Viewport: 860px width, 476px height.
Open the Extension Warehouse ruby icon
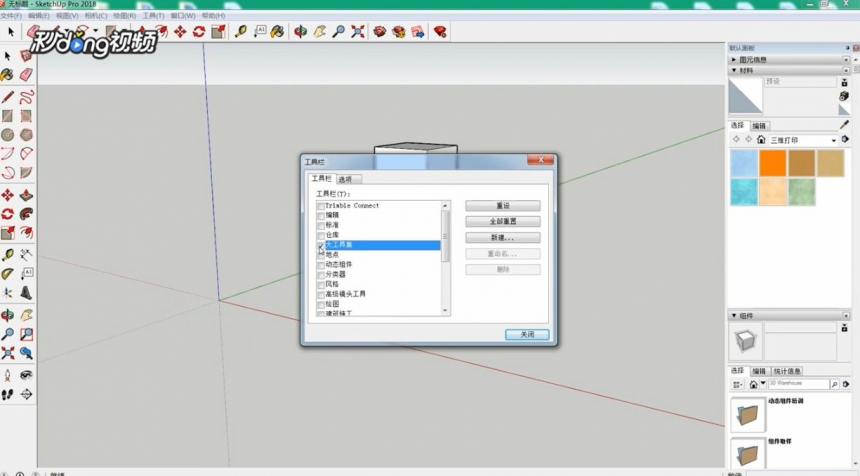coord(440,32)
